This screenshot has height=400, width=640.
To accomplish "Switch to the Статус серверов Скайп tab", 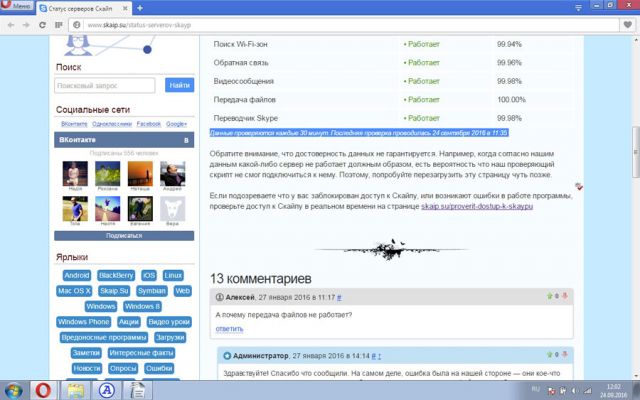I will coord(80,8).
